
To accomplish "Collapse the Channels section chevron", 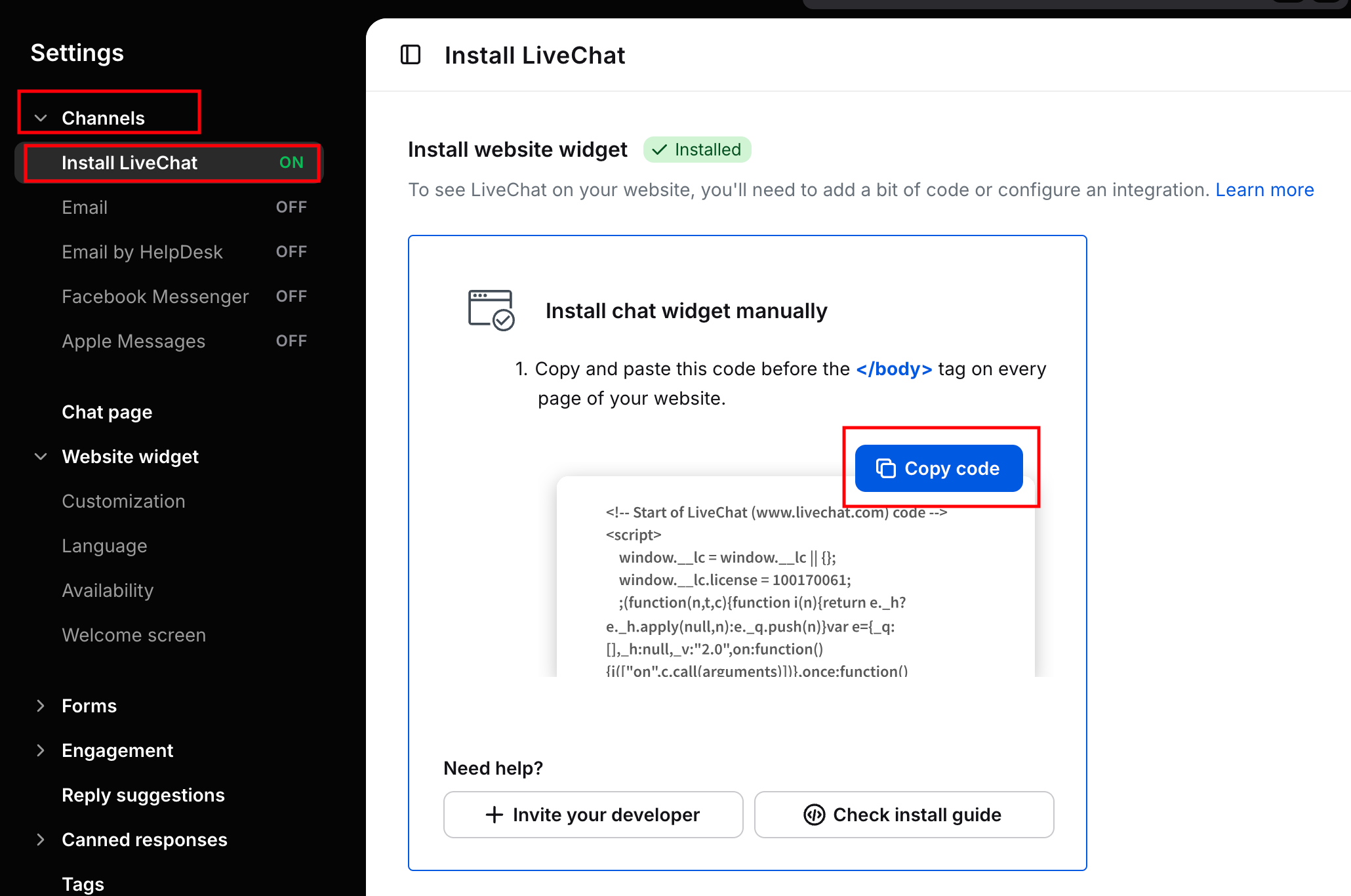I will [41, 118].
